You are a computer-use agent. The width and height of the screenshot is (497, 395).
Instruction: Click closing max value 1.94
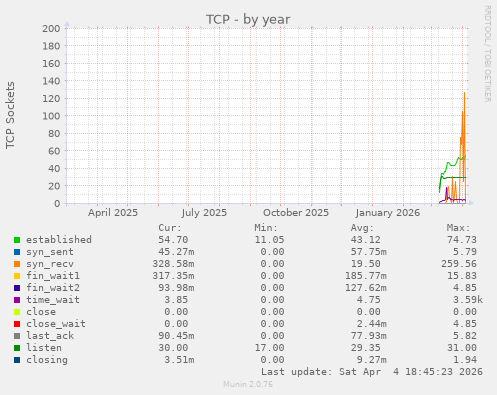(465, 360)
